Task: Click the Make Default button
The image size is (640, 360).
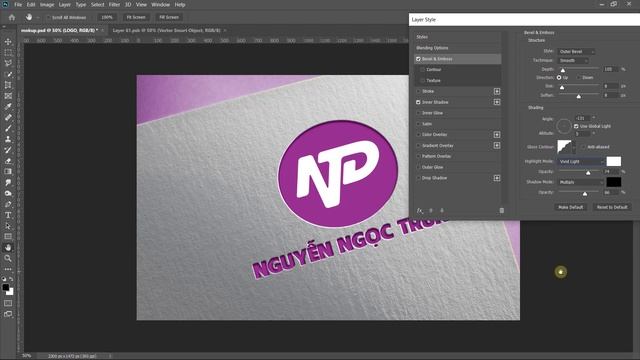Action: tap(571, 207)
